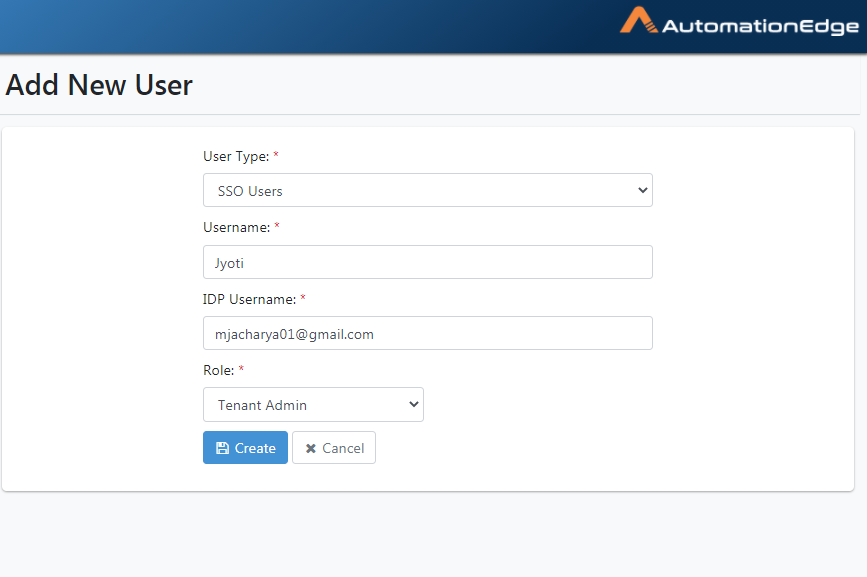This screenshot has height=577, width=867.
Task: Click the red asterisk beside IDP Username
Action: click(x=303, y=298)
